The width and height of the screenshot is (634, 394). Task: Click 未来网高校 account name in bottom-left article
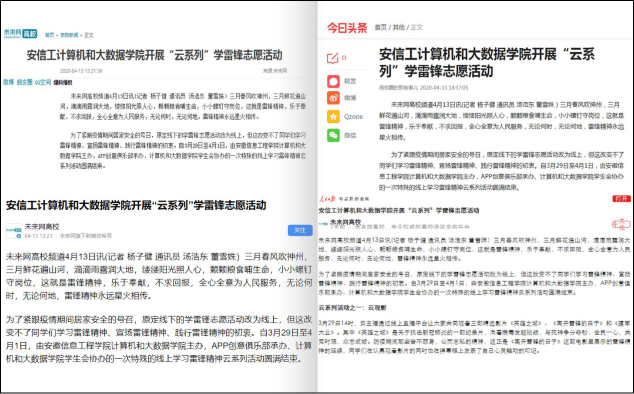42,227
